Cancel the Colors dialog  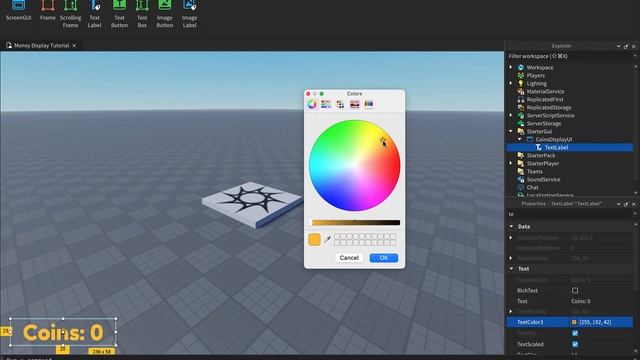[349, 258]
